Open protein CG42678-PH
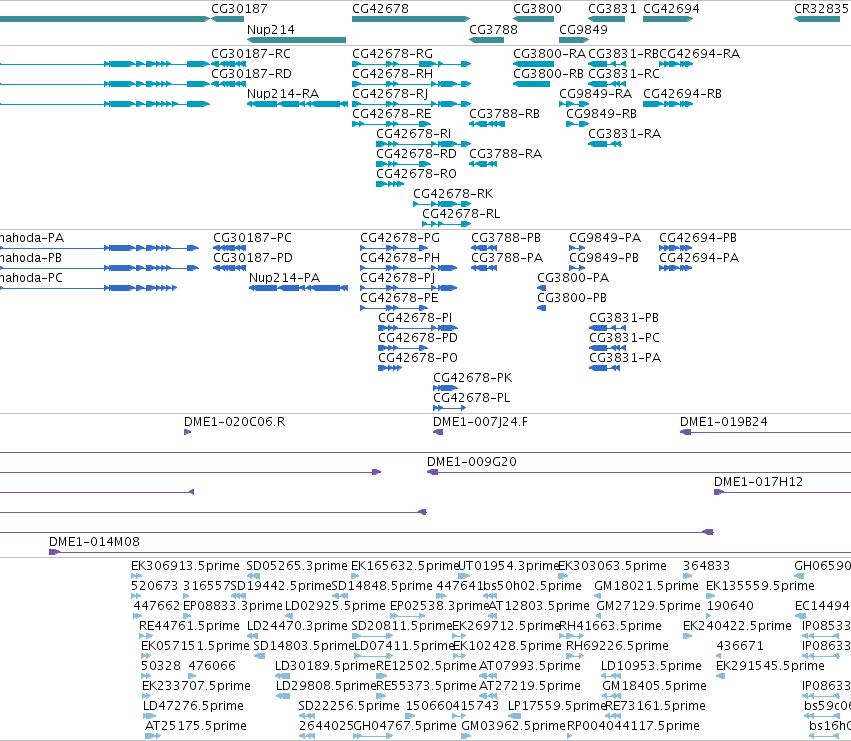851x741 pixels. [x=400, y=258]
